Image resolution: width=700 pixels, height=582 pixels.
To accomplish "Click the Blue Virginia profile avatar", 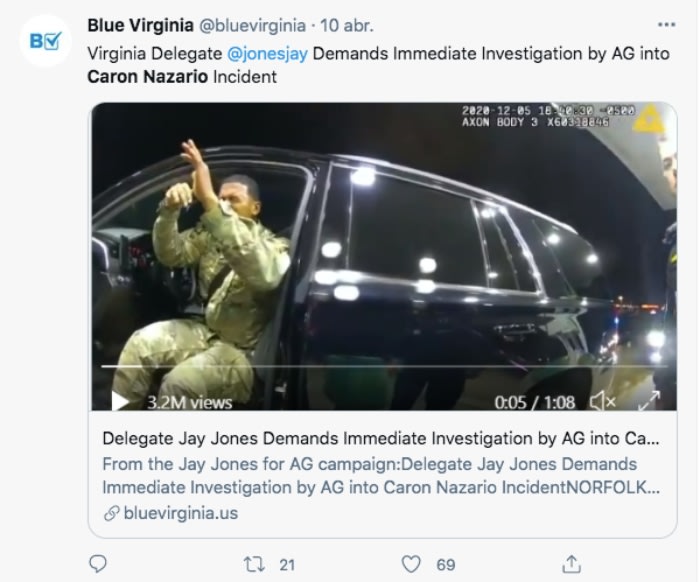I will (45, 41).
